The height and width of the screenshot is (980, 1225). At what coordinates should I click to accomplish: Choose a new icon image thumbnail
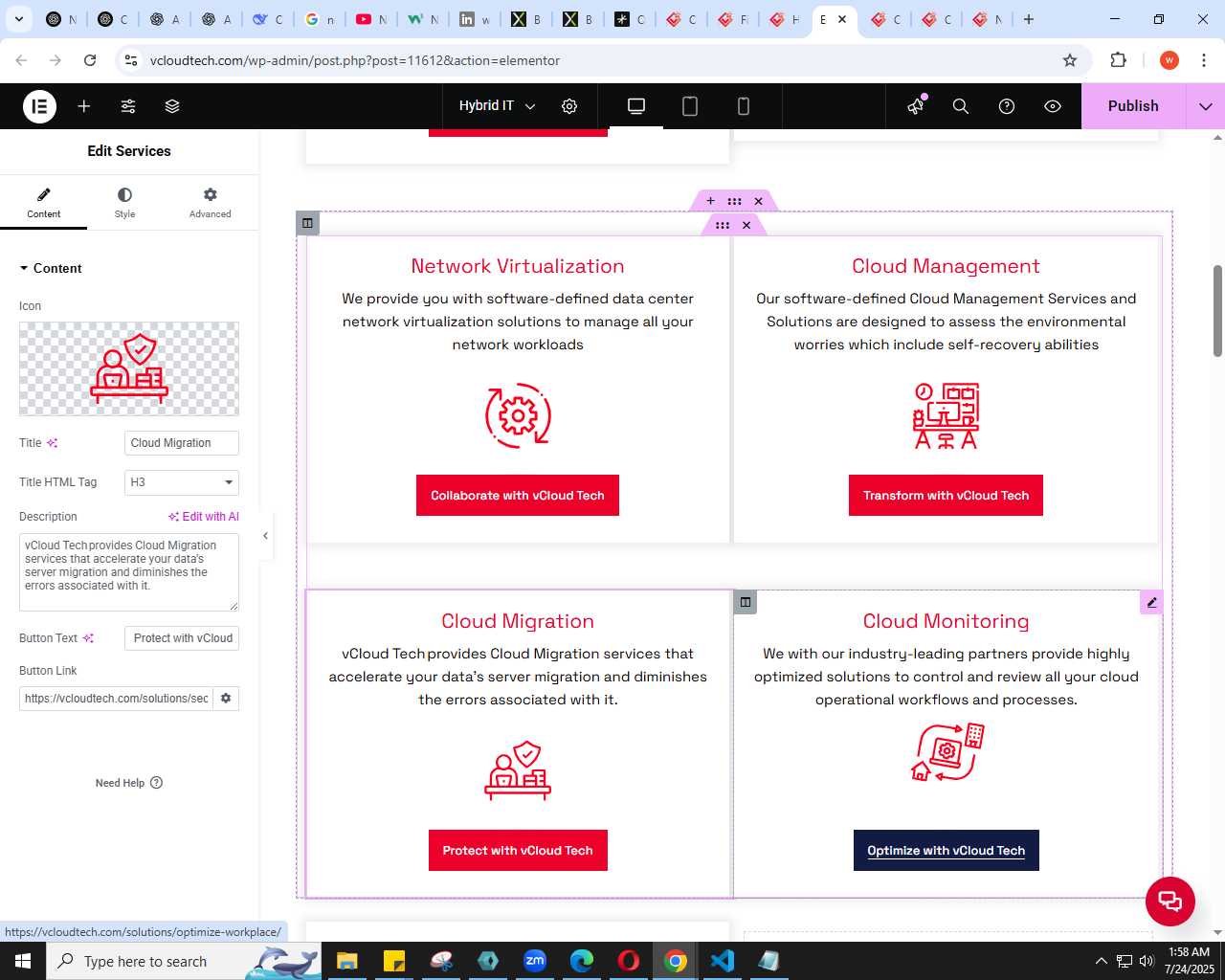point(129,368)
